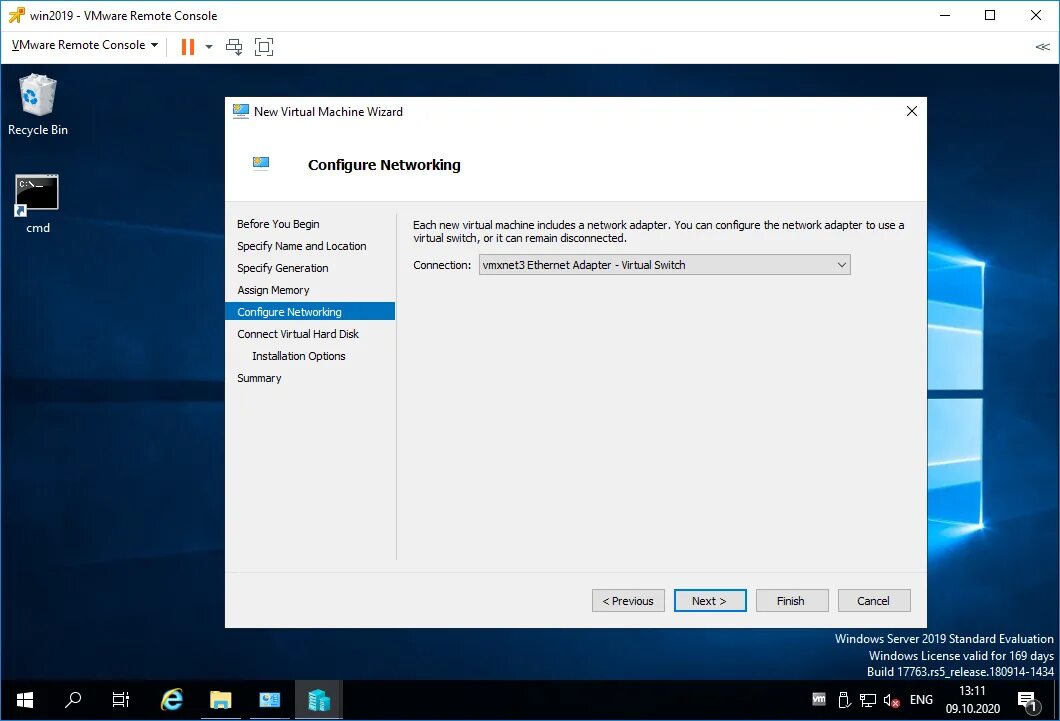The height and width of the screenshot is (721, 1060).
Task: Open the Recycle Bin desktop icon
Action: coord(38,105)
